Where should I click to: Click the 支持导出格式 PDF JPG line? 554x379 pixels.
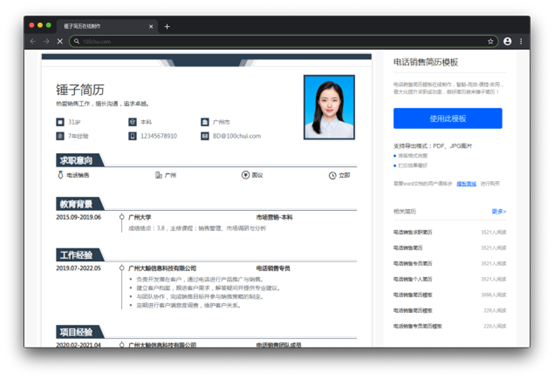click(x=432, y=146)
